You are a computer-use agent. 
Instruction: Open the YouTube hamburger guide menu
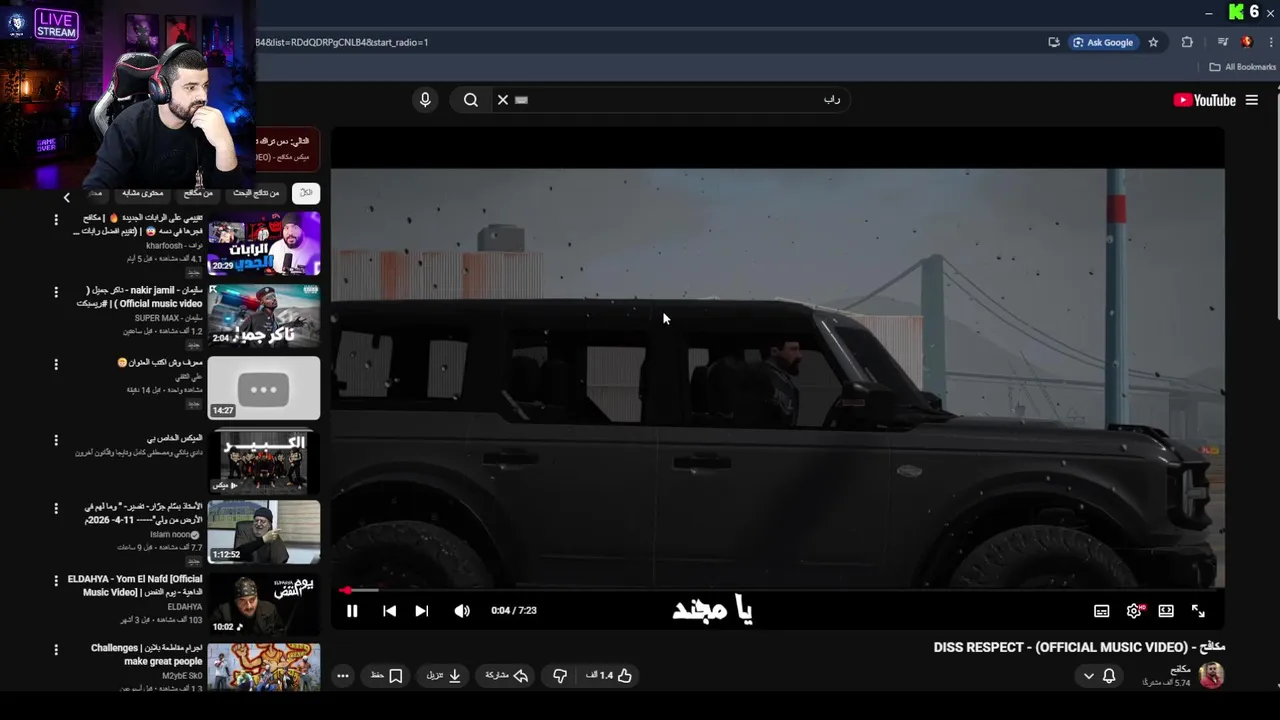point(1251,100)
